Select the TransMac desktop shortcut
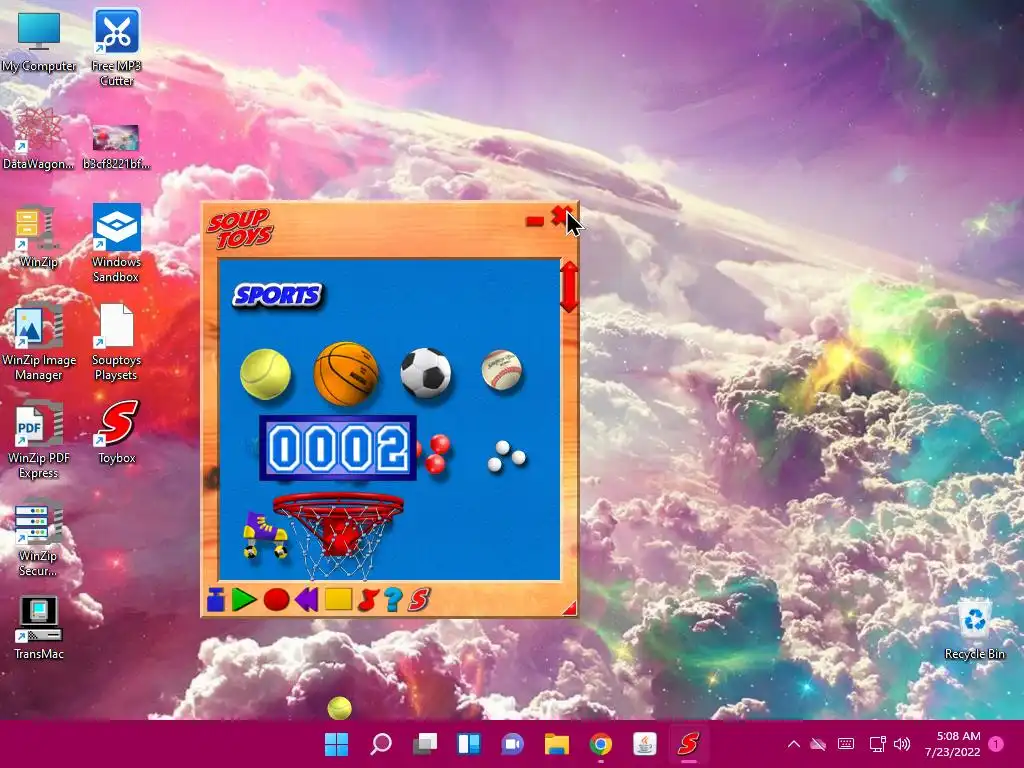The image size is (1024, 768). (x=39, y=628)
